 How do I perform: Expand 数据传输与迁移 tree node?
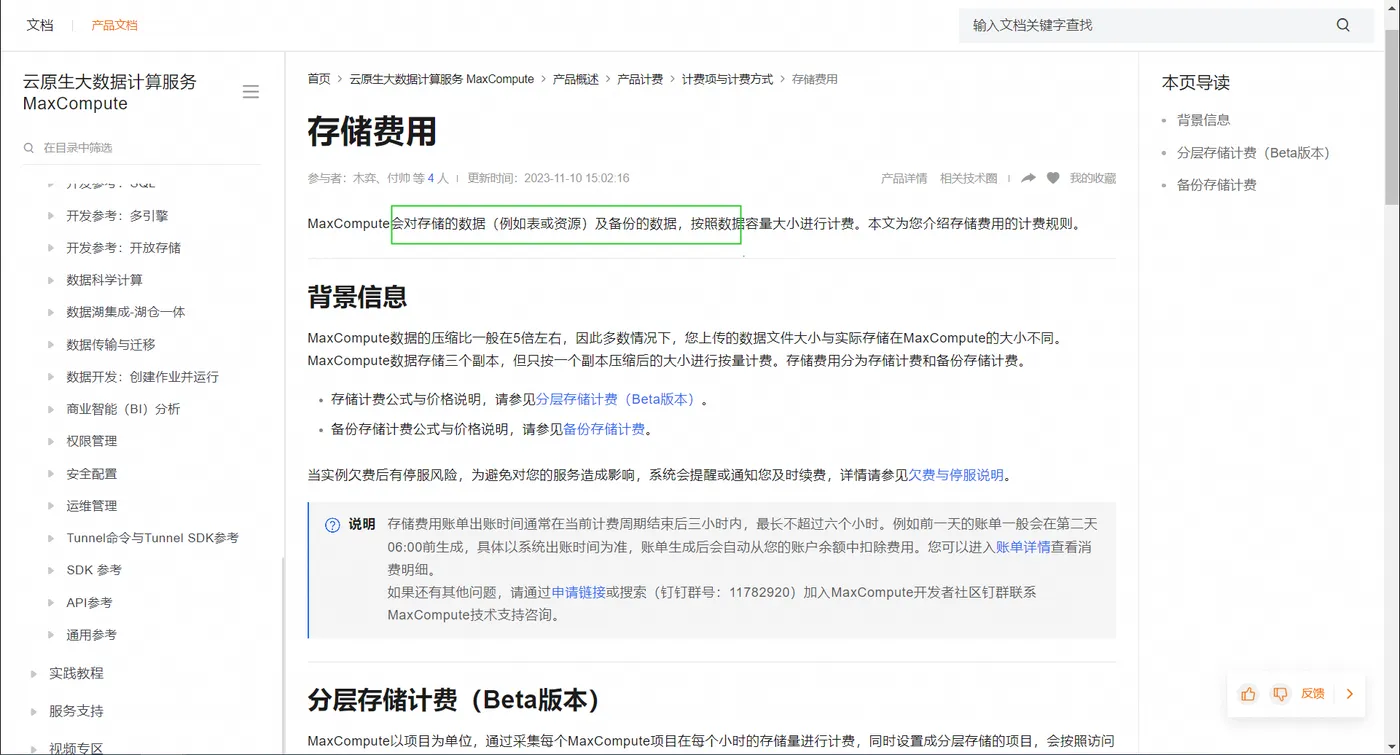51,344
